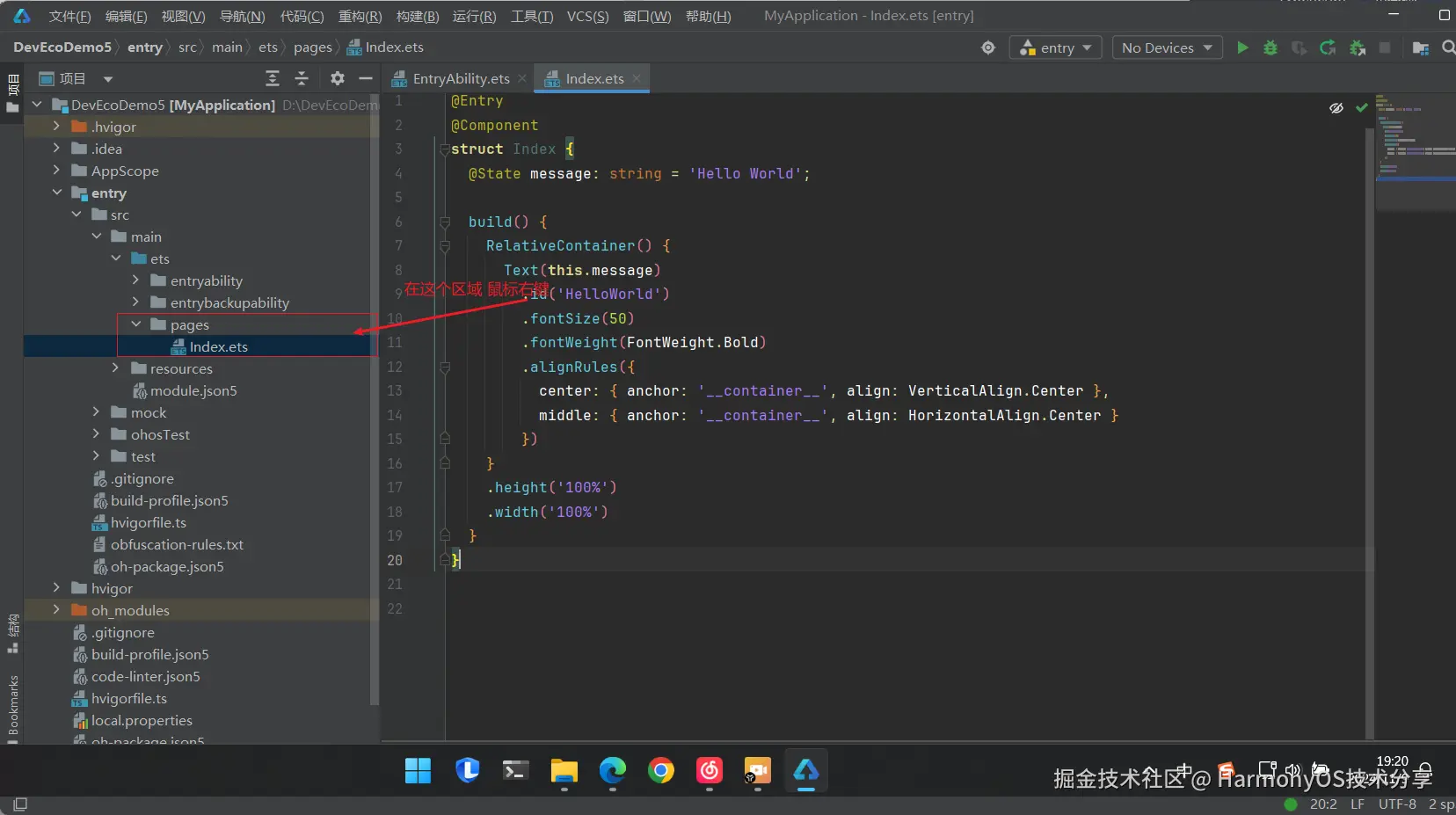Run the app with the green play button

(x=1242, y=47)
